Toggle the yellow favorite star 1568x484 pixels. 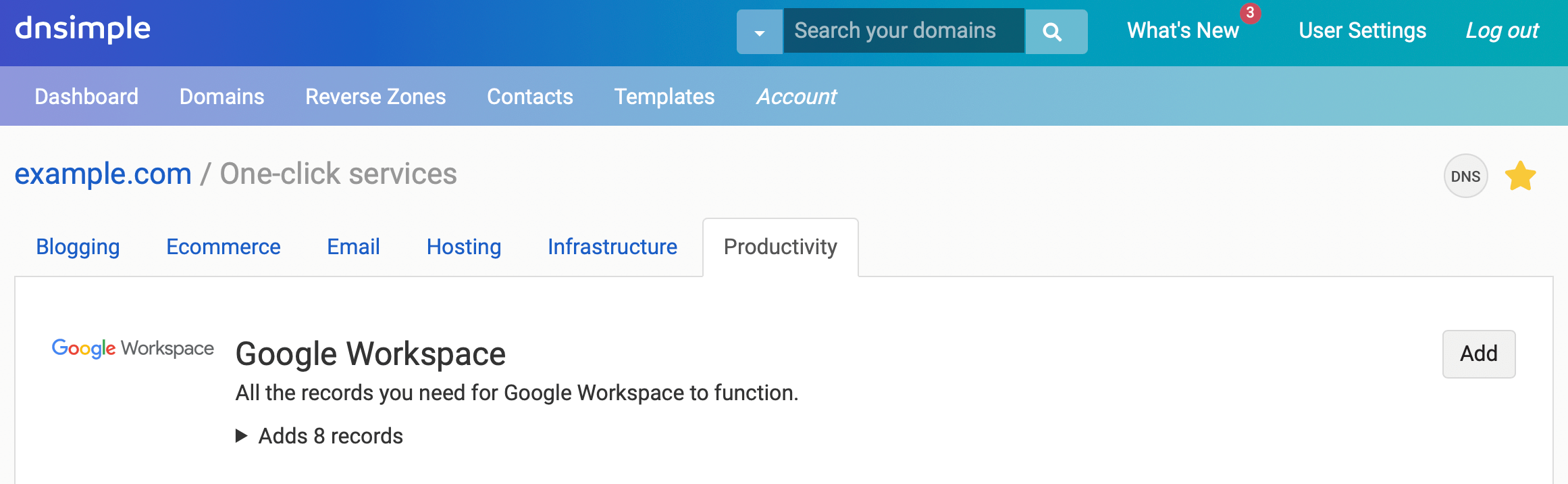click(1520, 176)
